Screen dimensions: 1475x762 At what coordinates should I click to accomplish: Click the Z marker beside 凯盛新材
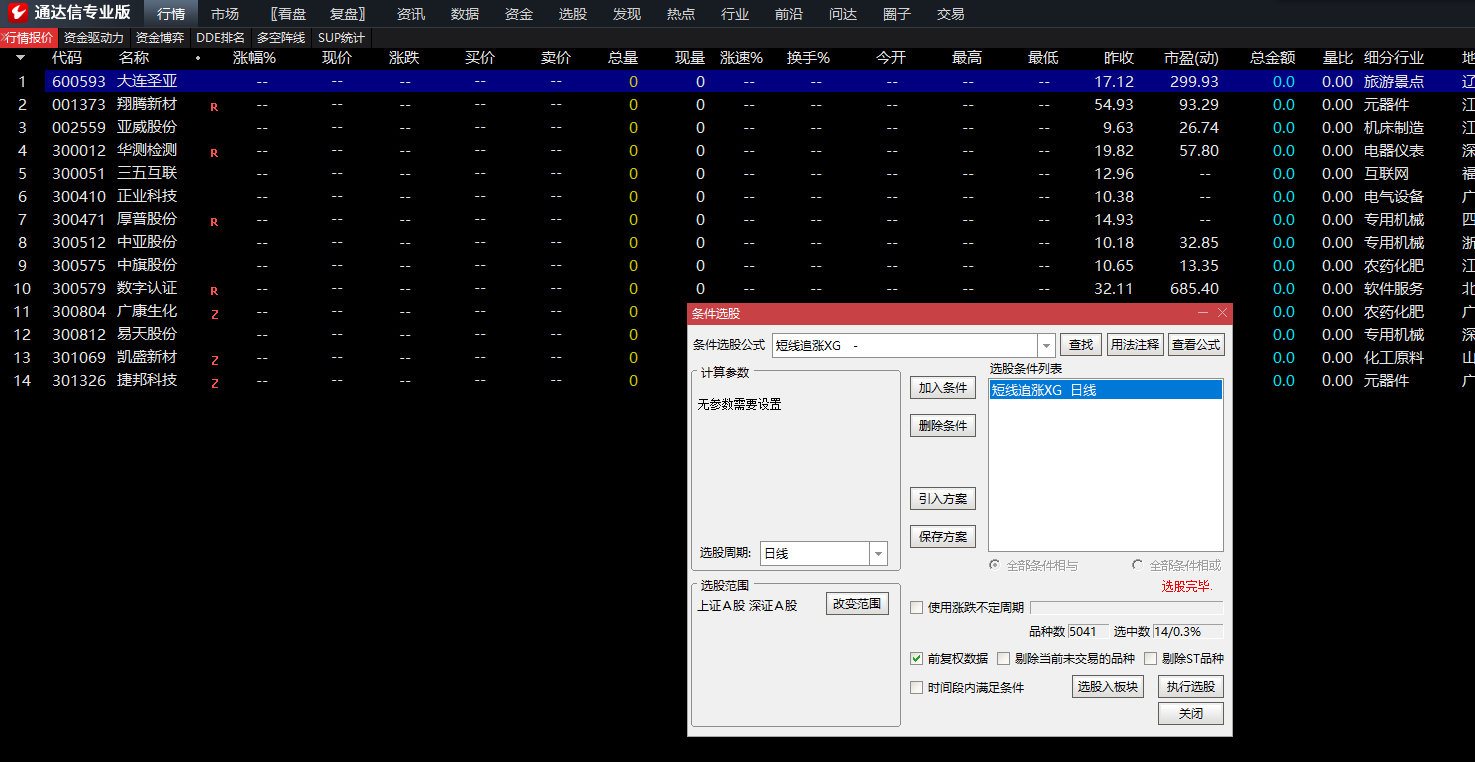point(214,360)
